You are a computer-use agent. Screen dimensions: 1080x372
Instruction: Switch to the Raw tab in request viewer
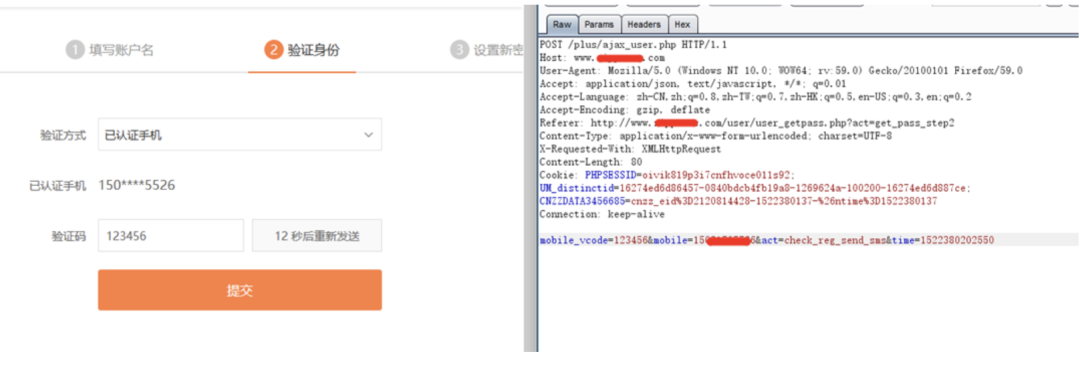[x=562, y=24]
